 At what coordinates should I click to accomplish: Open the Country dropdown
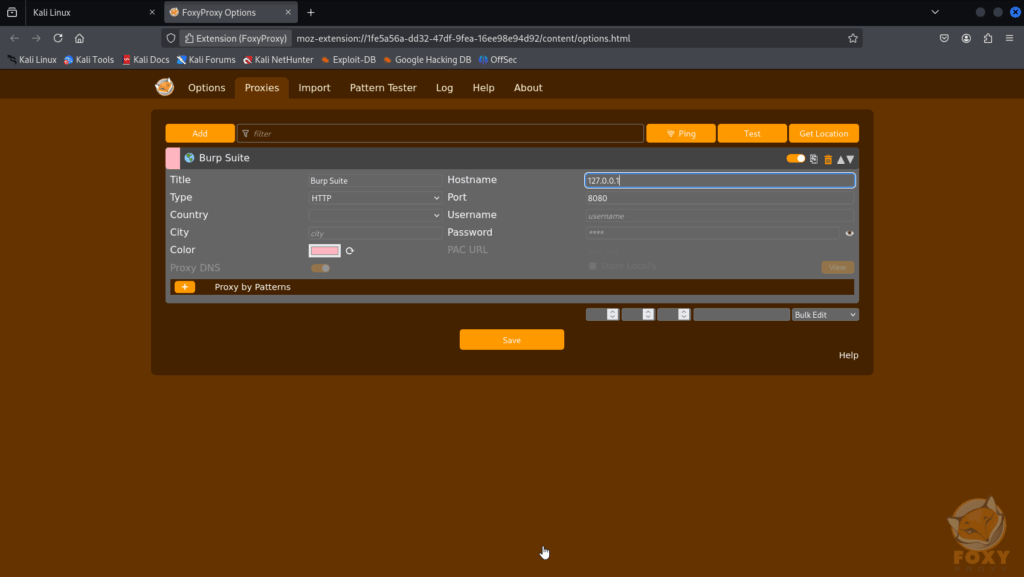coord(375,215)
